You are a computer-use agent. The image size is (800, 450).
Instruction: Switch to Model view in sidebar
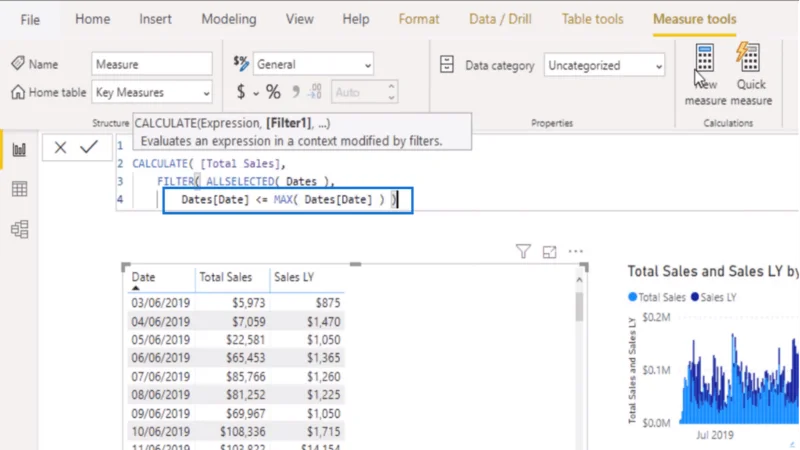tap(19, 229)
